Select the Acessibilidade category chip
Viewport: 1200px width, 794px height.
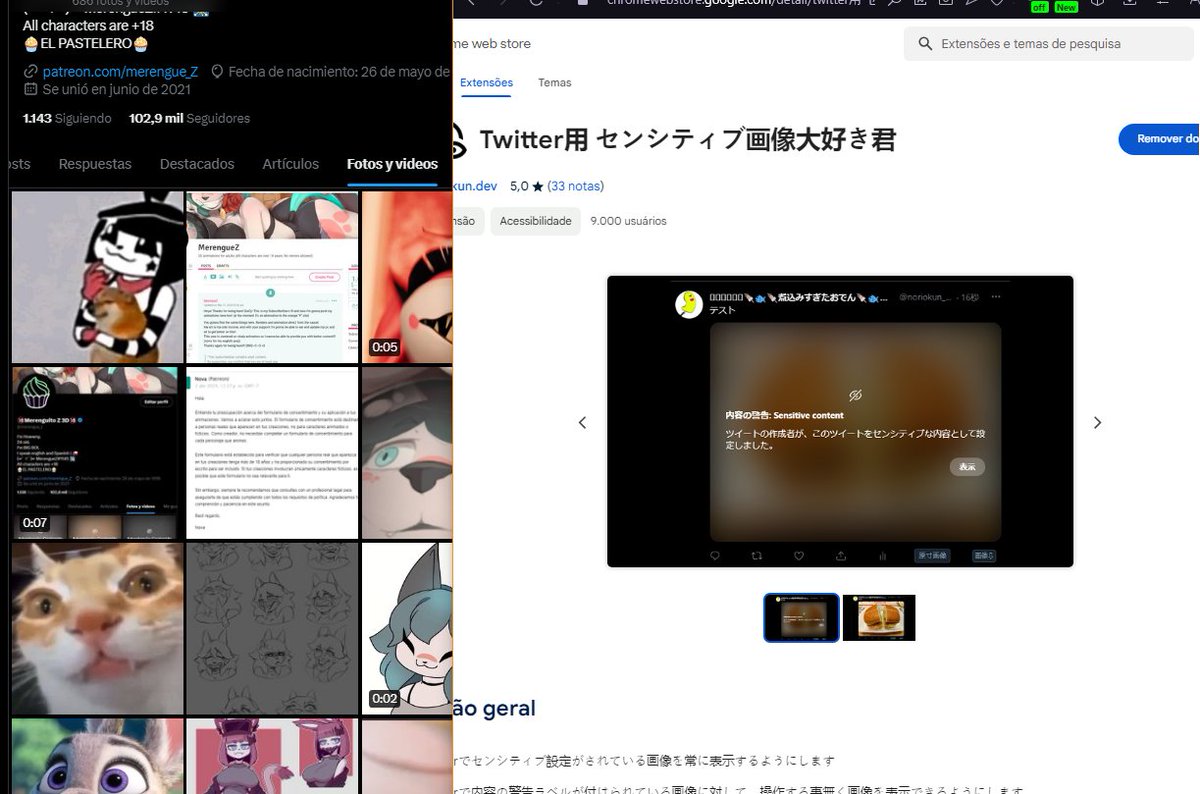[535, 221]
